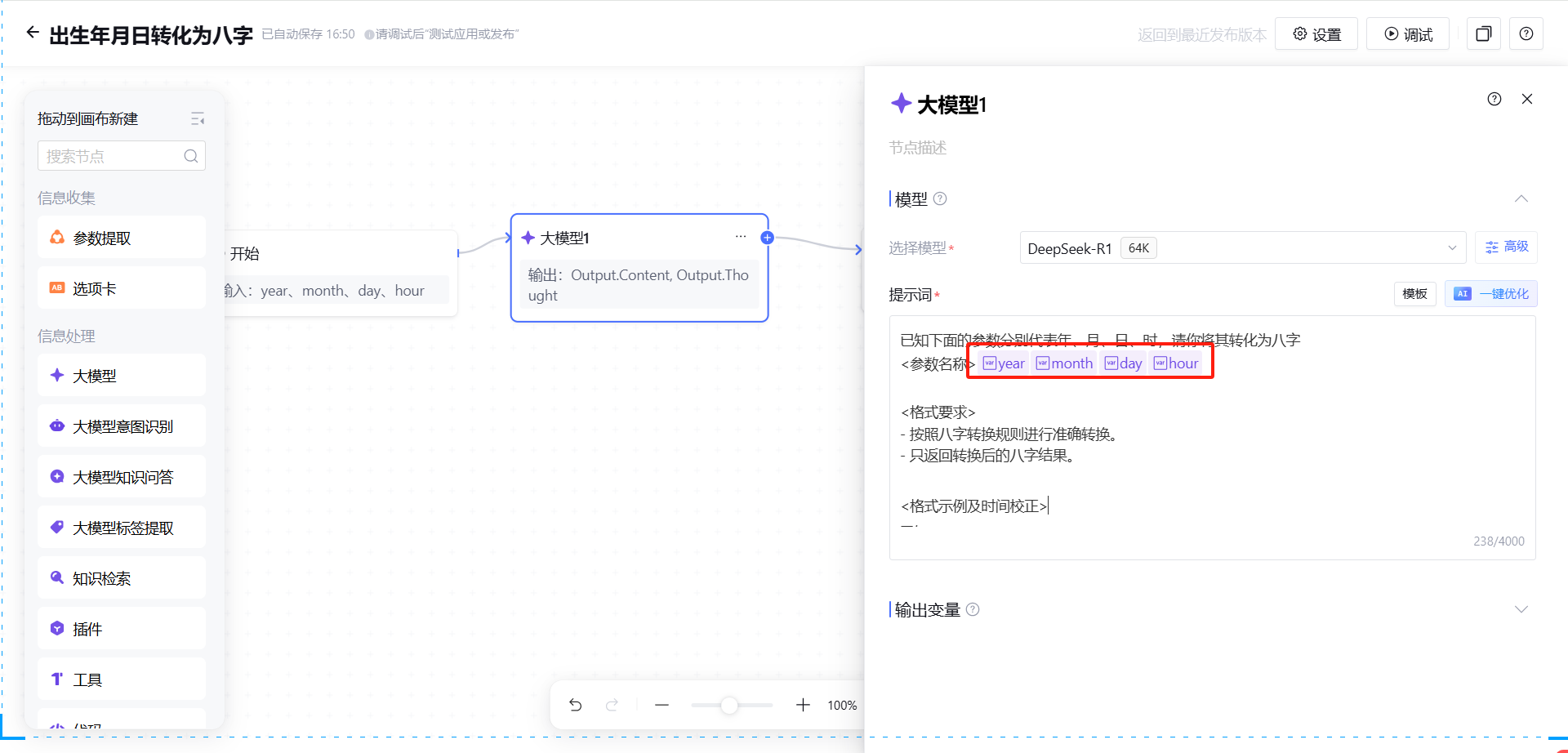This screenshot has height=753, width=1568.
Task: Click the blue plus connector on 大模型1 node
Action: (767, 238)
